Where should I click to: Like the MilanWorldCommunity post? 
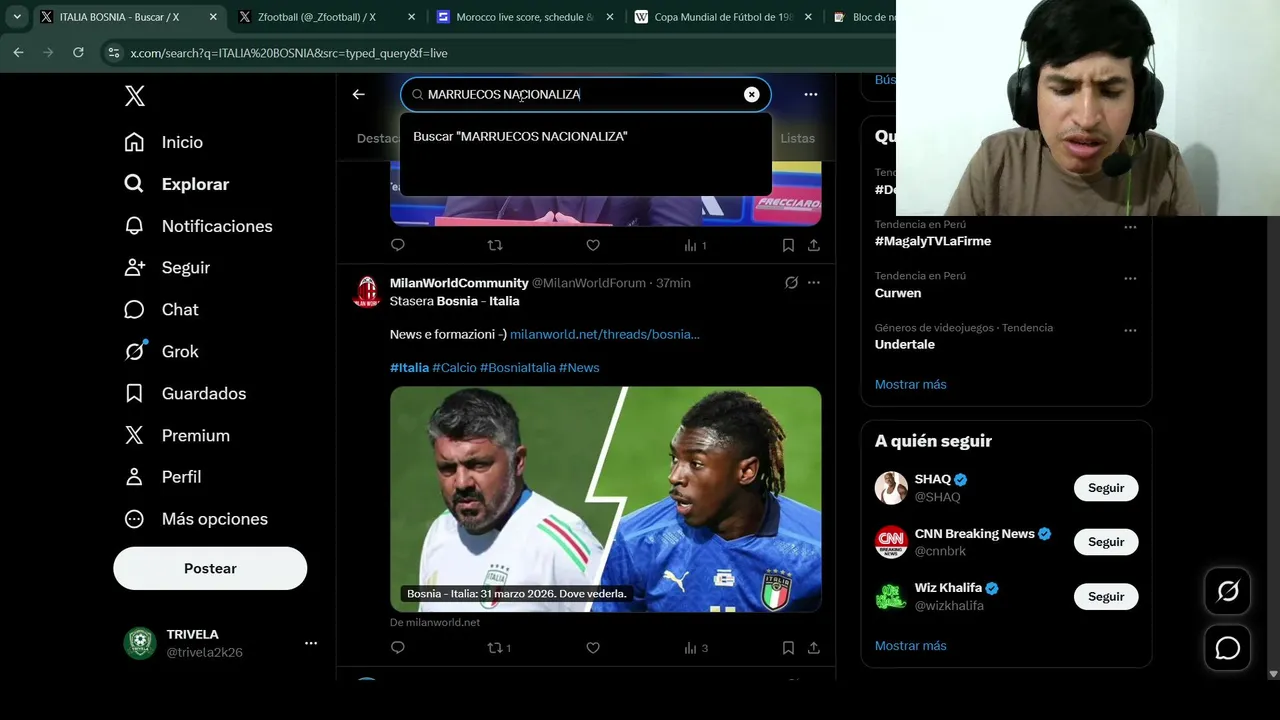[x=593, y=648]
